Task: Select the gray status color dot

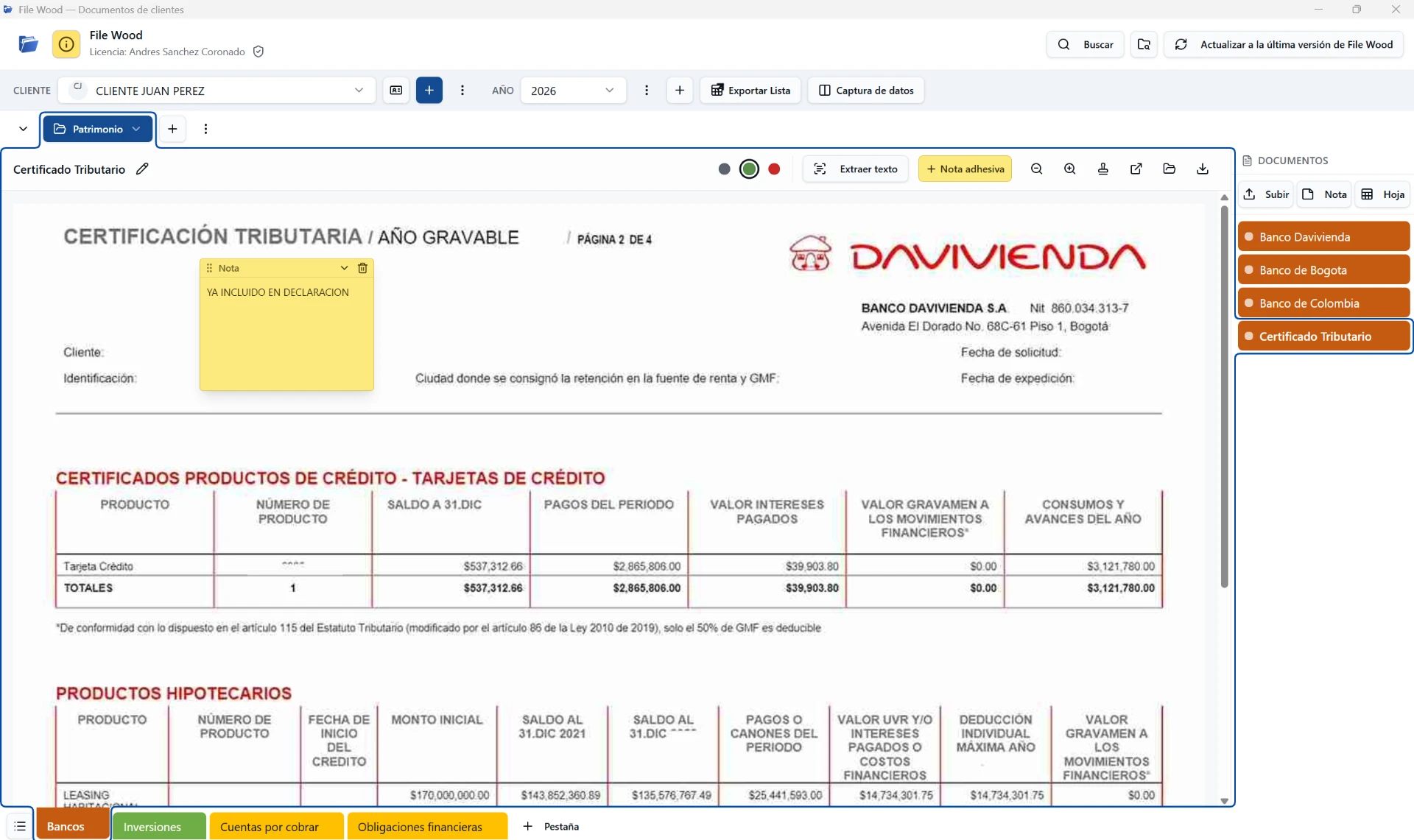Action: [x=724, y=169]
